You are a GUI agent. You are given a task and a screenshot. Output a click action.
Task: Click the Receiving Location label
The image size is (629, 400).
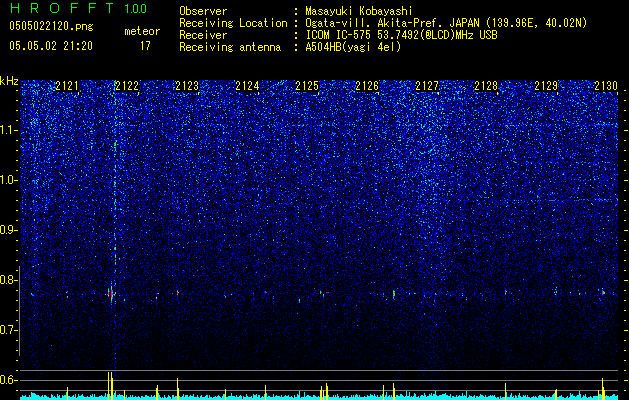pyautogui.click(x=233, y=23)
